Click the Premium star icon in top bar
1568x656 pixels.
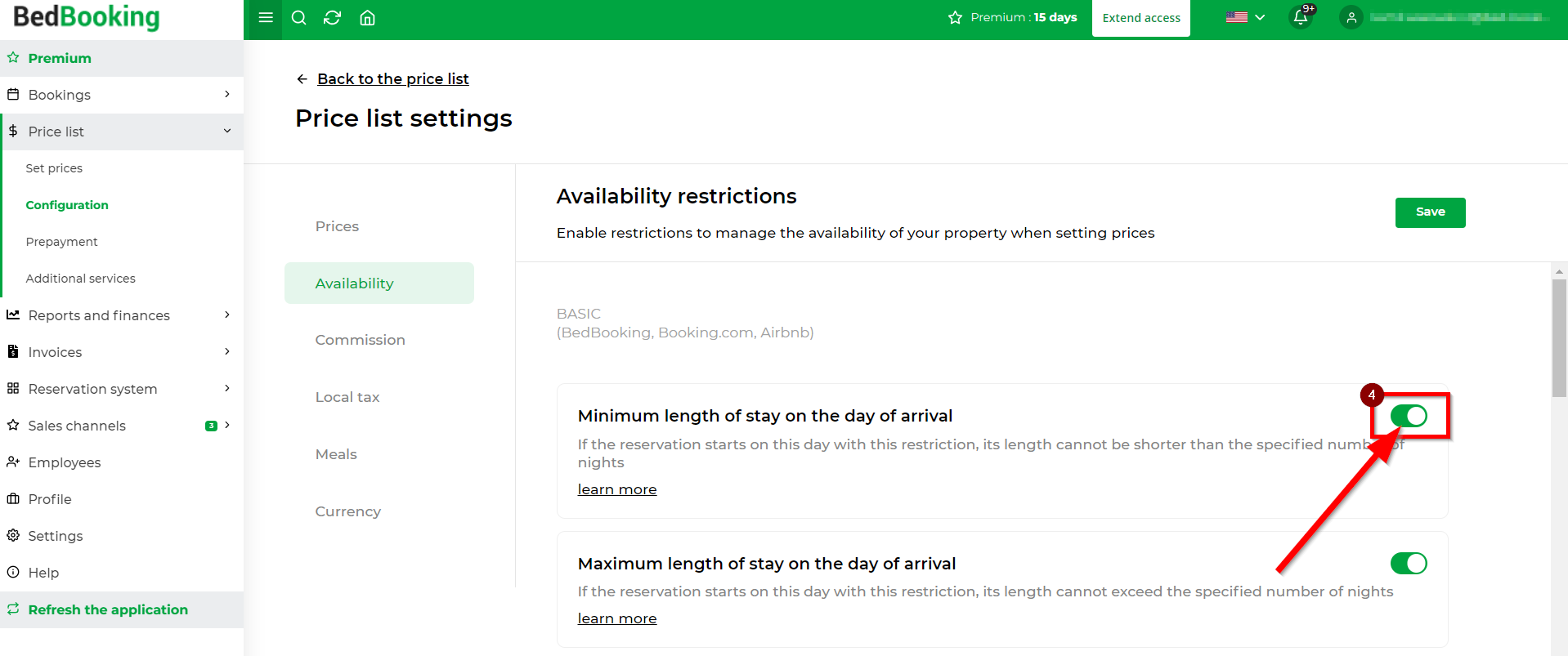pyautogui.click(x=955, y=17)
